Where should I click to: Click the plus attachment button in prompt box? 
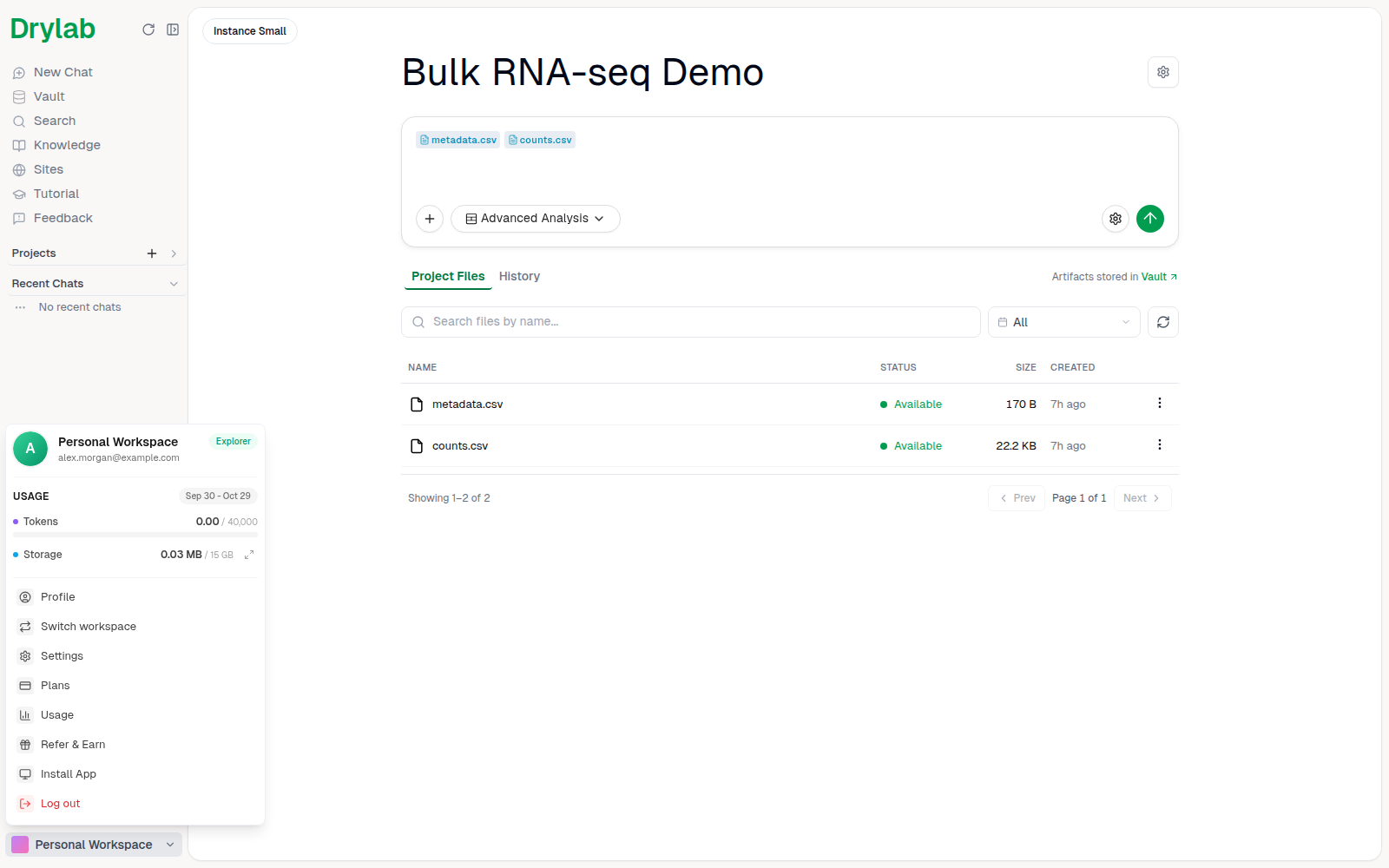tap(430, 219)
